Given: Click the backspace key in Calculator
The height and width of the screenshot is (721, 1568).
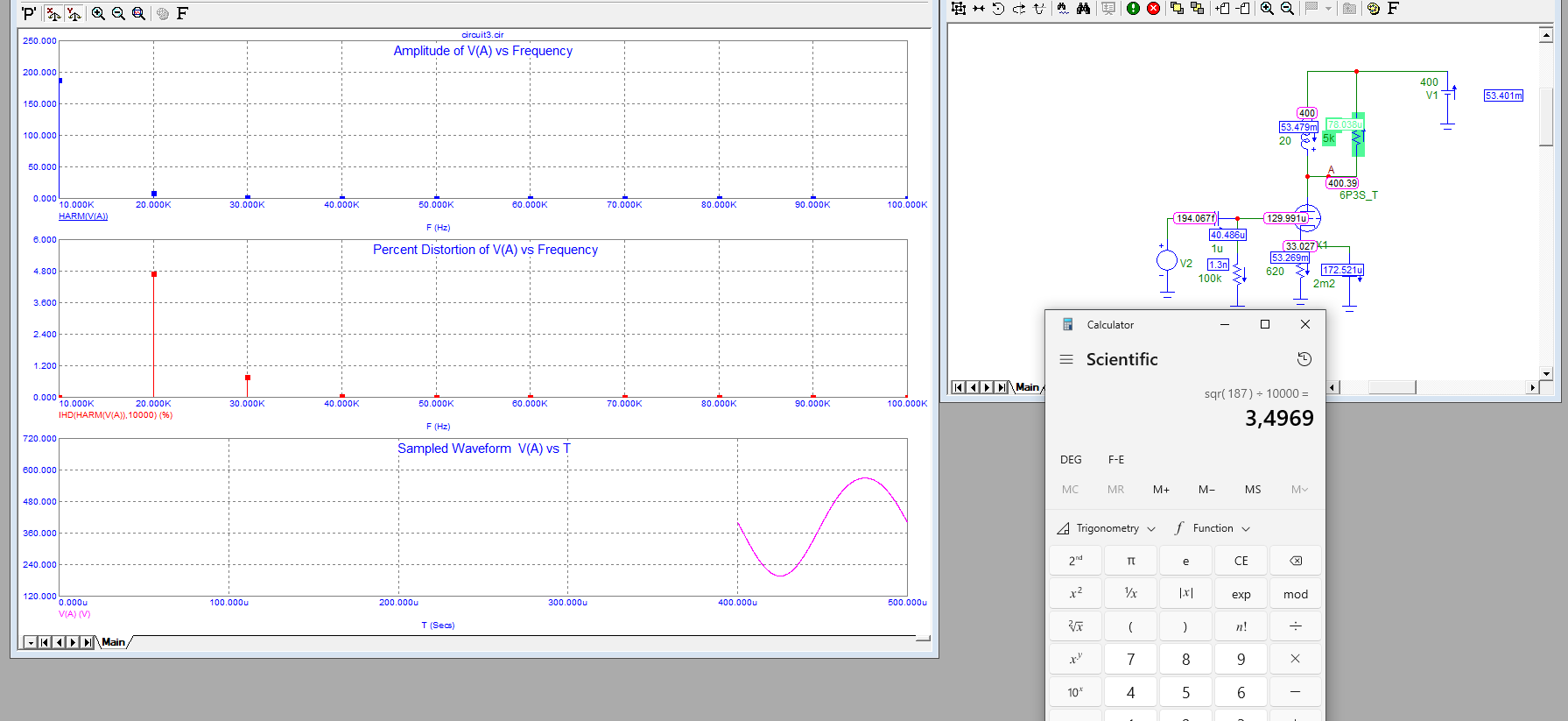Looking at the screenshot, I should [1296, 561].
